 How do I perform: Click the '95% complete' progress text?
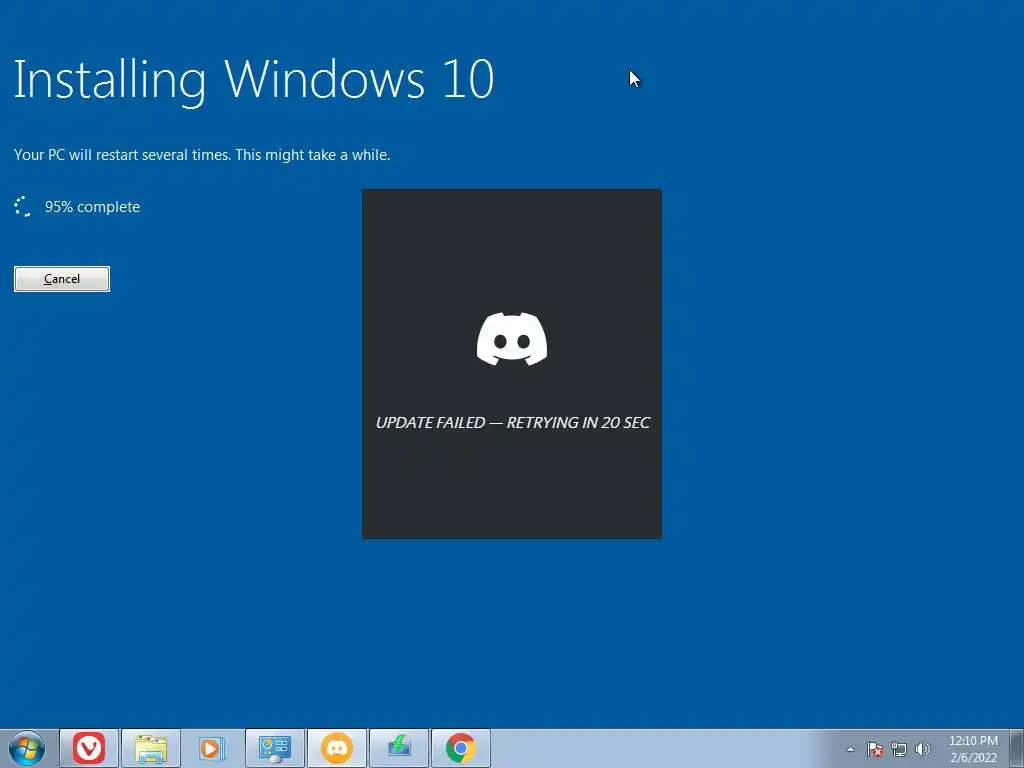point(92,207)
